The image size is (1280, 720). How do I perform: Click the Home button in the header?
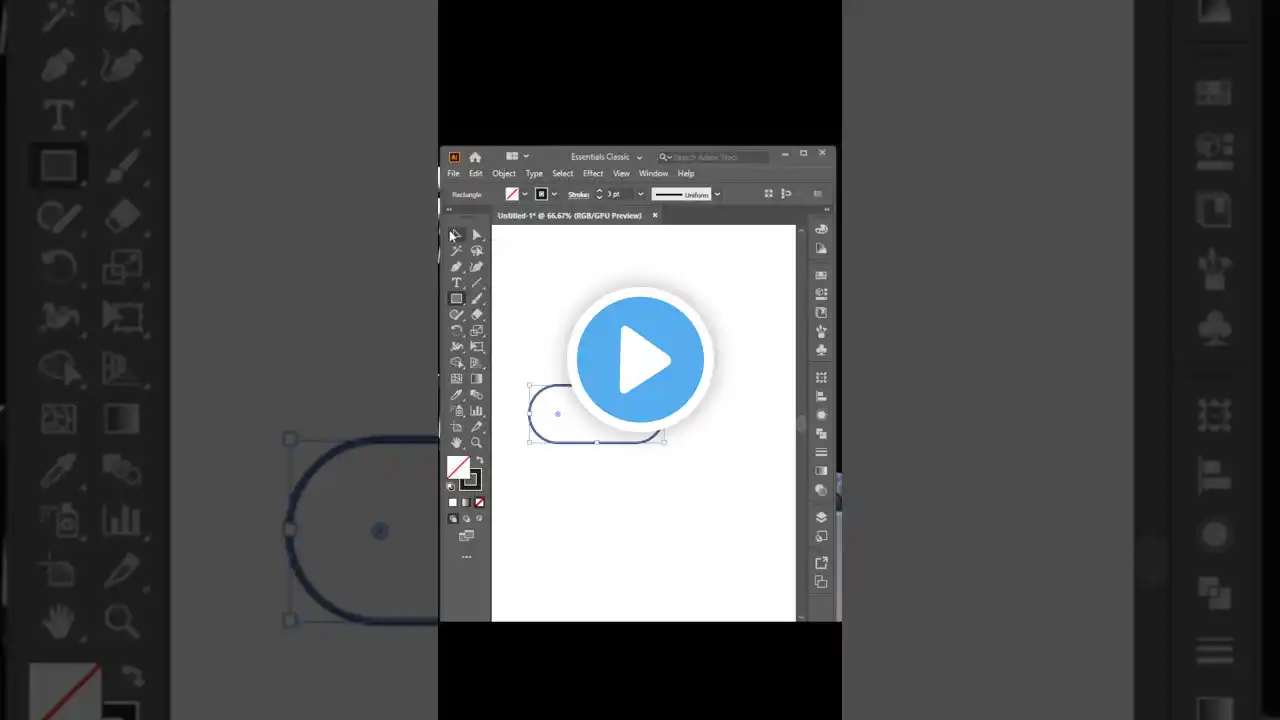475,157
